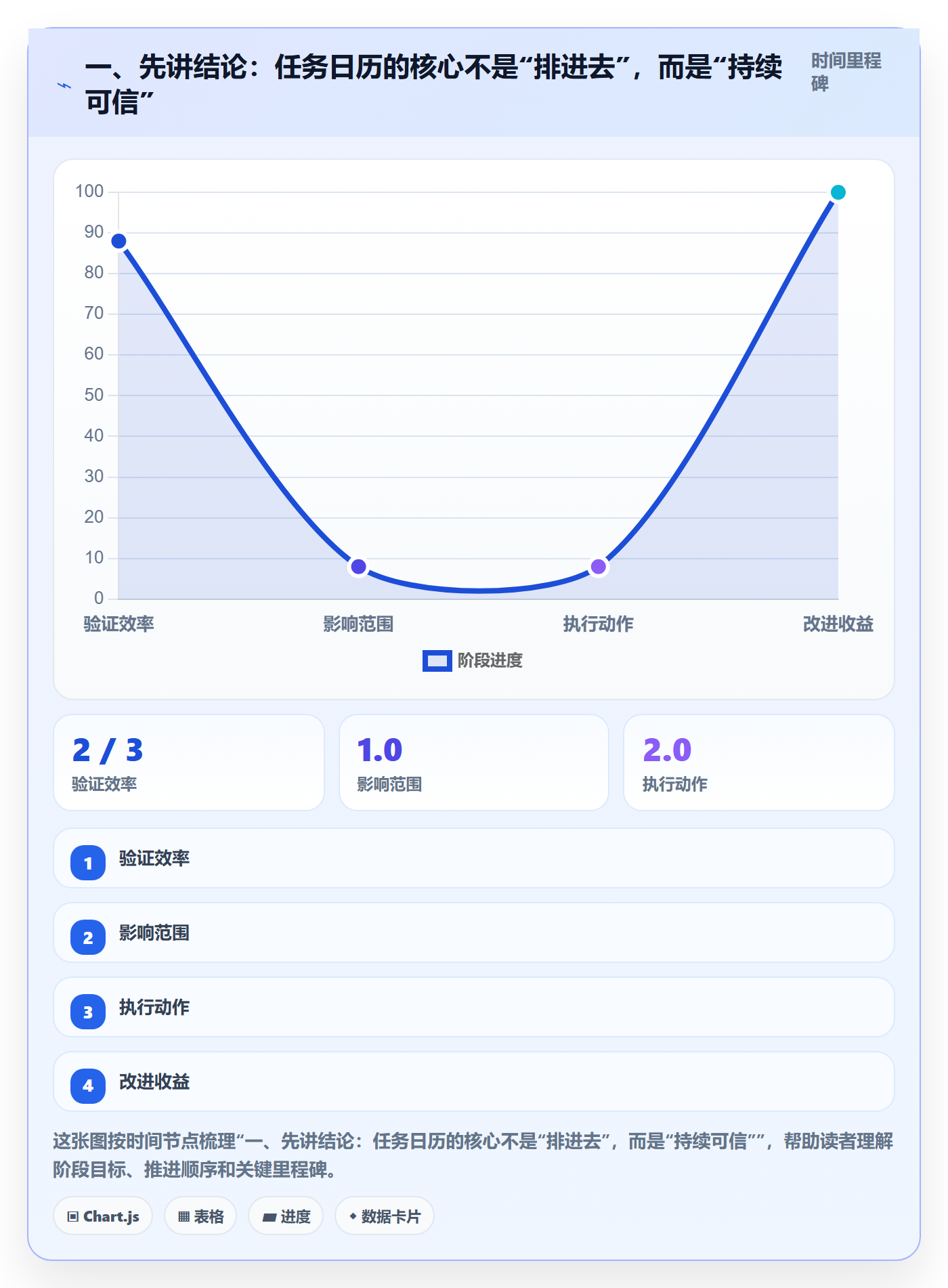
Task: Click the 执行动作 x-axis label
Action: click(599, 624)
